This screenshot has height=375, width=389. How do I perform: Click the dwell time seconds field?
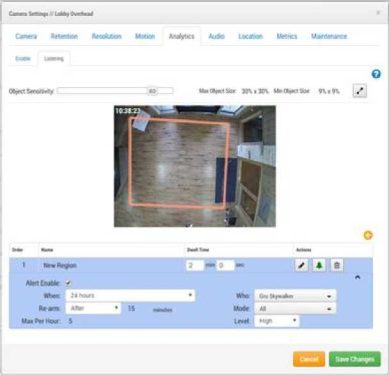coord(225,265)
